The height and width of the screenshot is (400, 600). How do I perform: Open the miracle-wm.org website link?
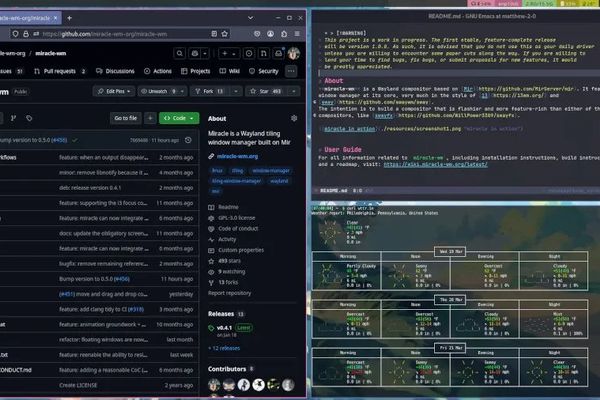[237, 156]
